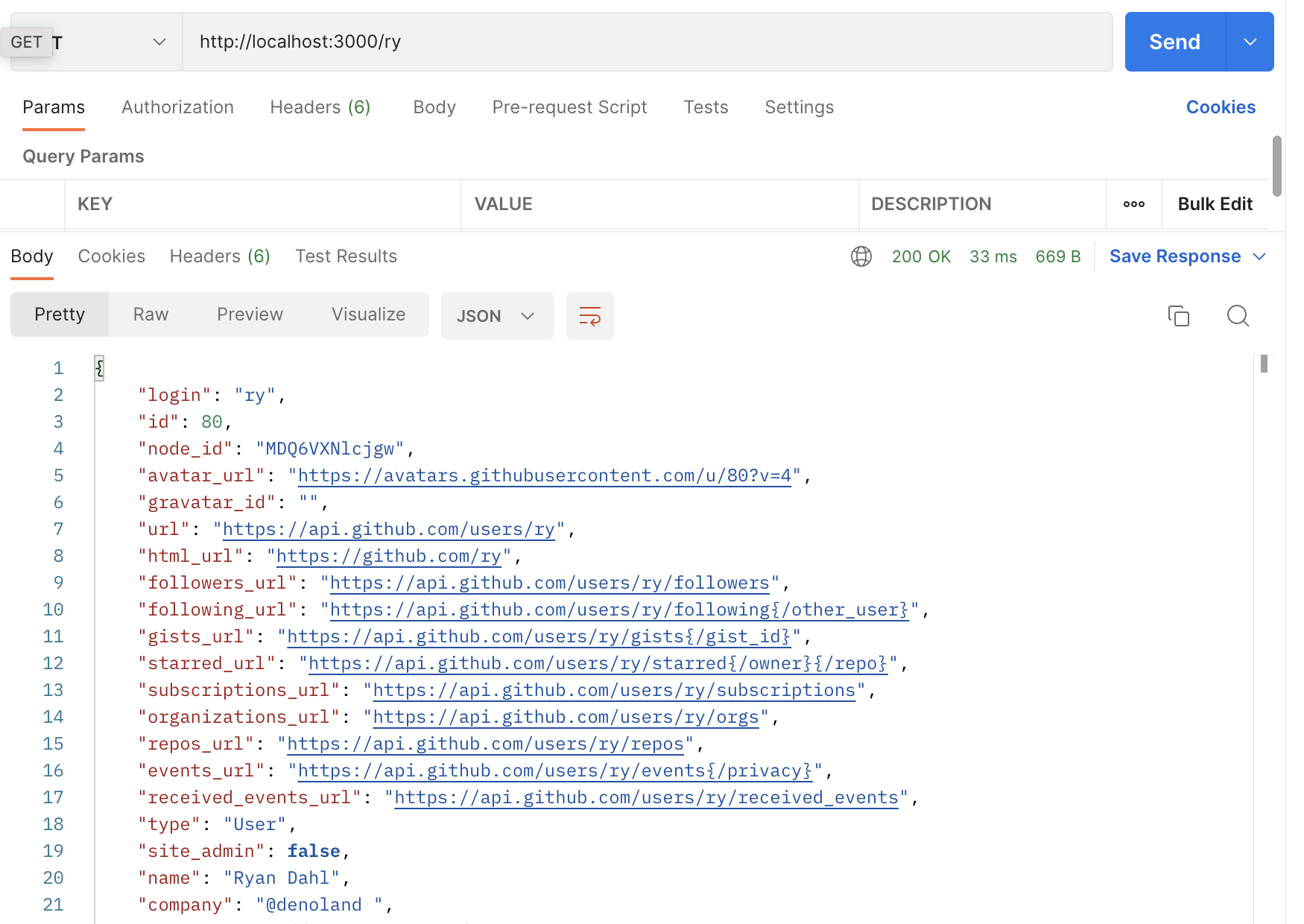Collapse the root JSON object
Screen dimensions: 1304x924
[x=99, y=367]
